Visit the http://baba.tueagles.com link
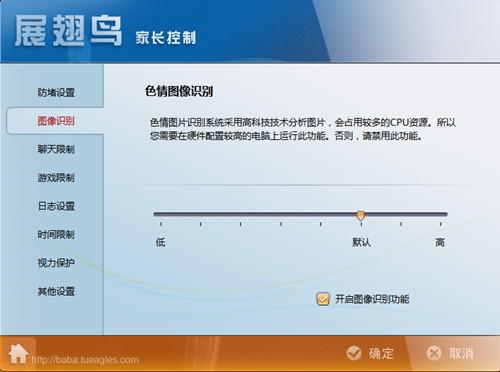 [85, 360]
